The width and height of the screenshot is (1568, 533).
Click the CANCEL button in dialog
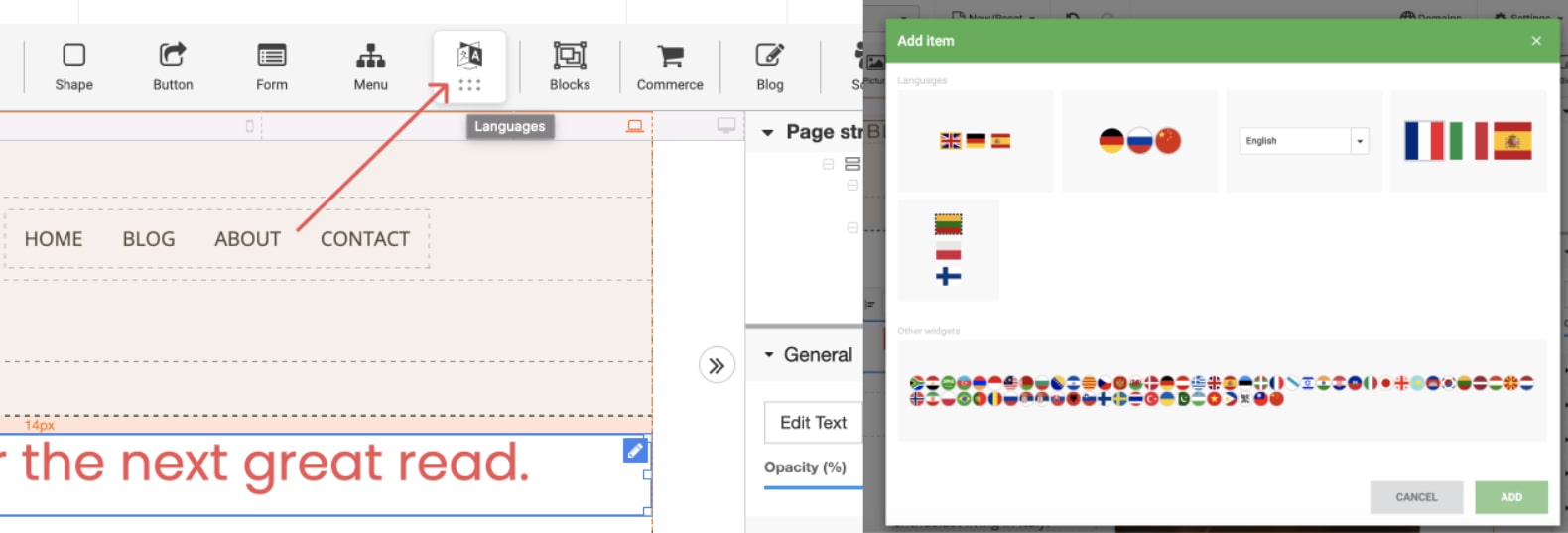[x=1416, y=497]
